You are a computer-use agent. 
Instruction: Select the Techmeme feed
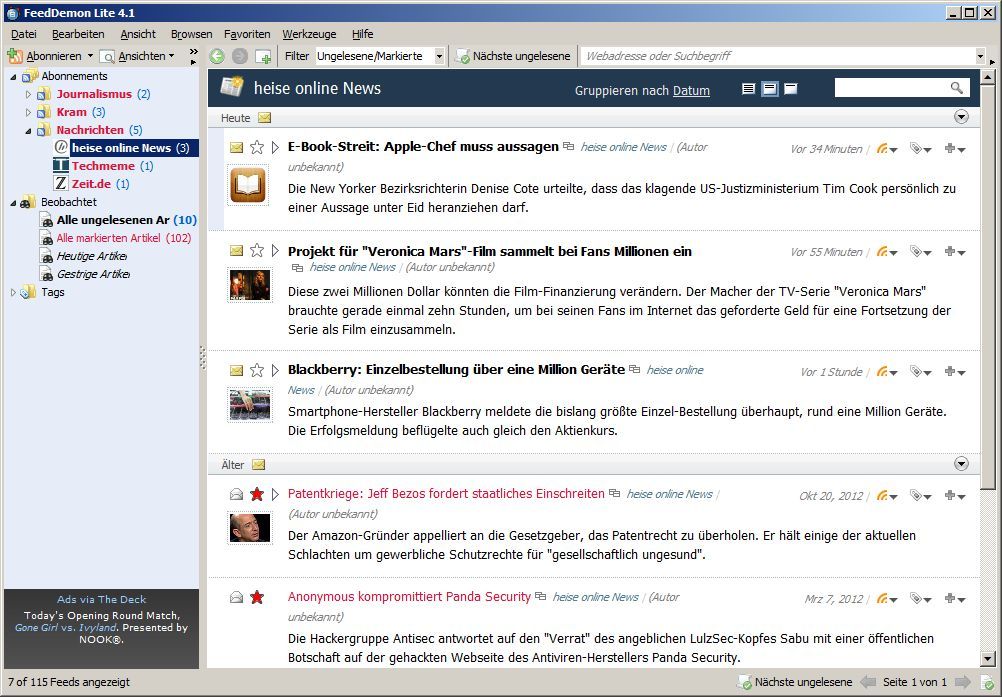tap(103, 166)
